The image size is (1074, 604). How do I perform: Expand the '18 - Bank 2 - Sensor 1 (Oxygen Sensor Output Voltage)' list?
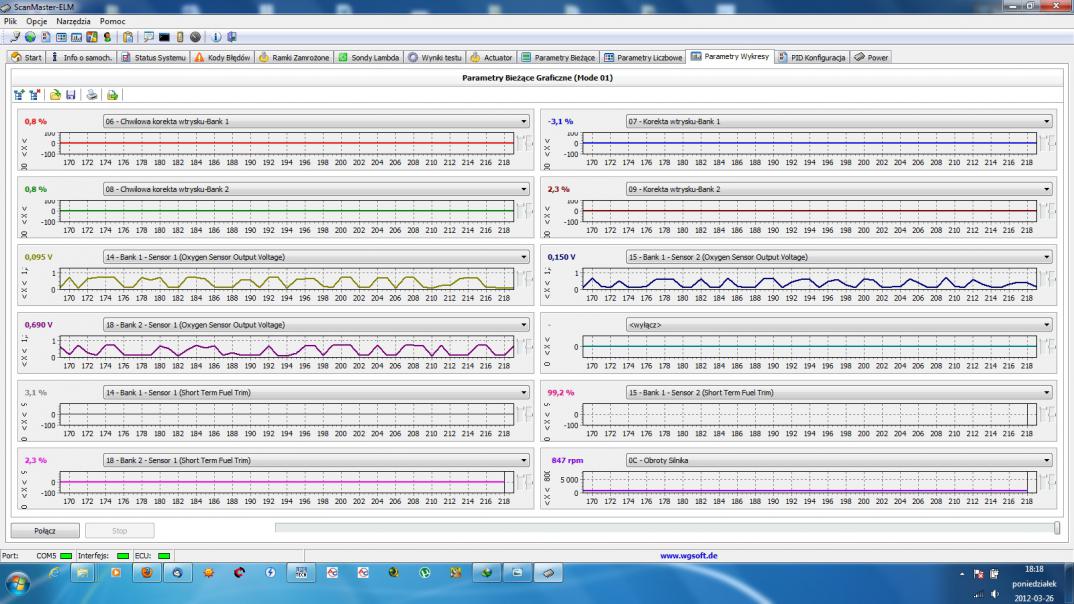(316, 325)
